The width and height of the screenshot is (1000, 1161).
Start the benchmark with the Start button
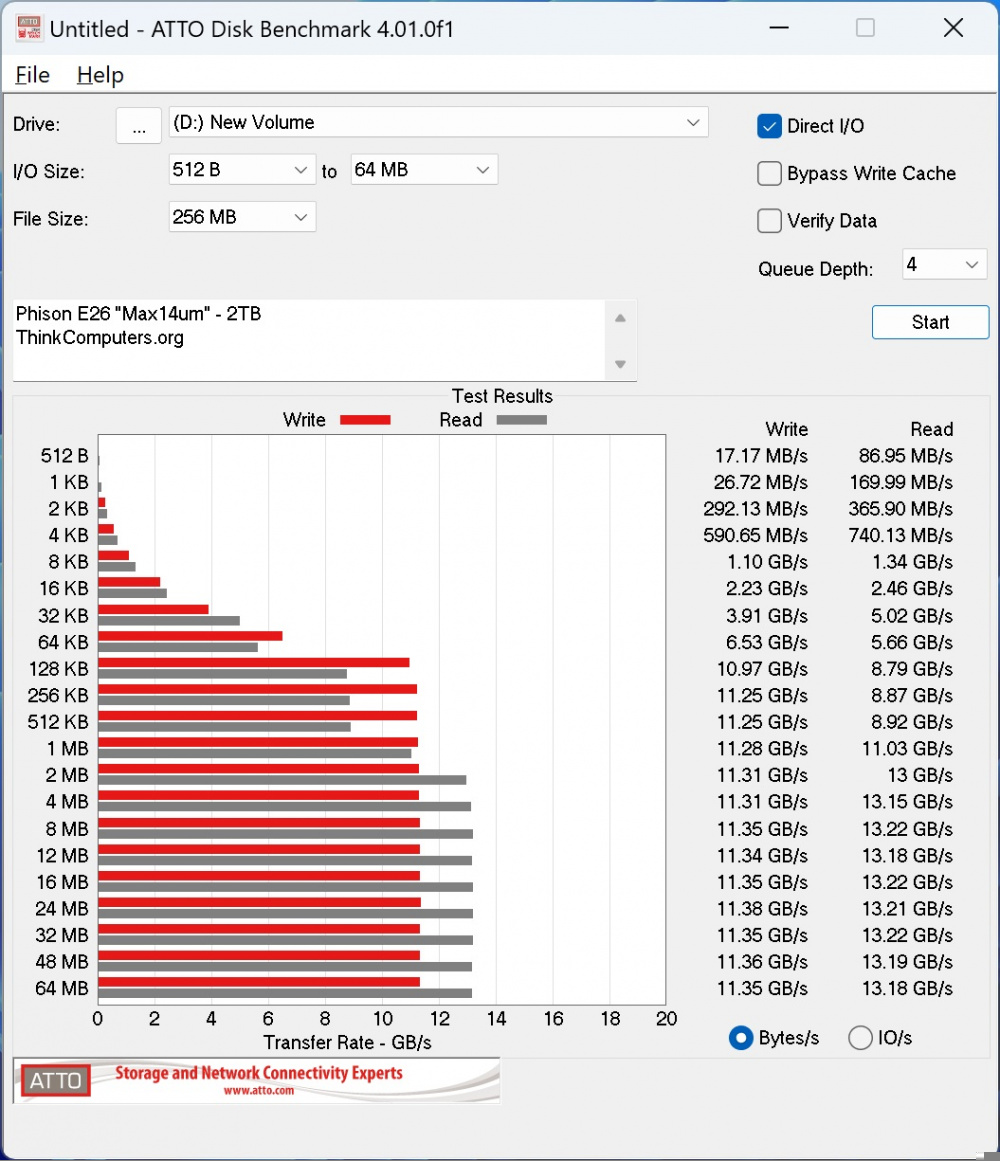(x=930, y=322)
